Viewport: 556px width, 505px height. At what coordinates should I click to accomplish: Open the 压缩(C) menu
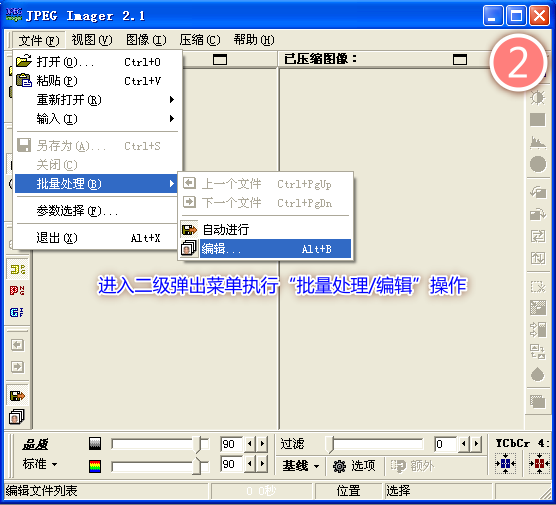click(200, 40)
